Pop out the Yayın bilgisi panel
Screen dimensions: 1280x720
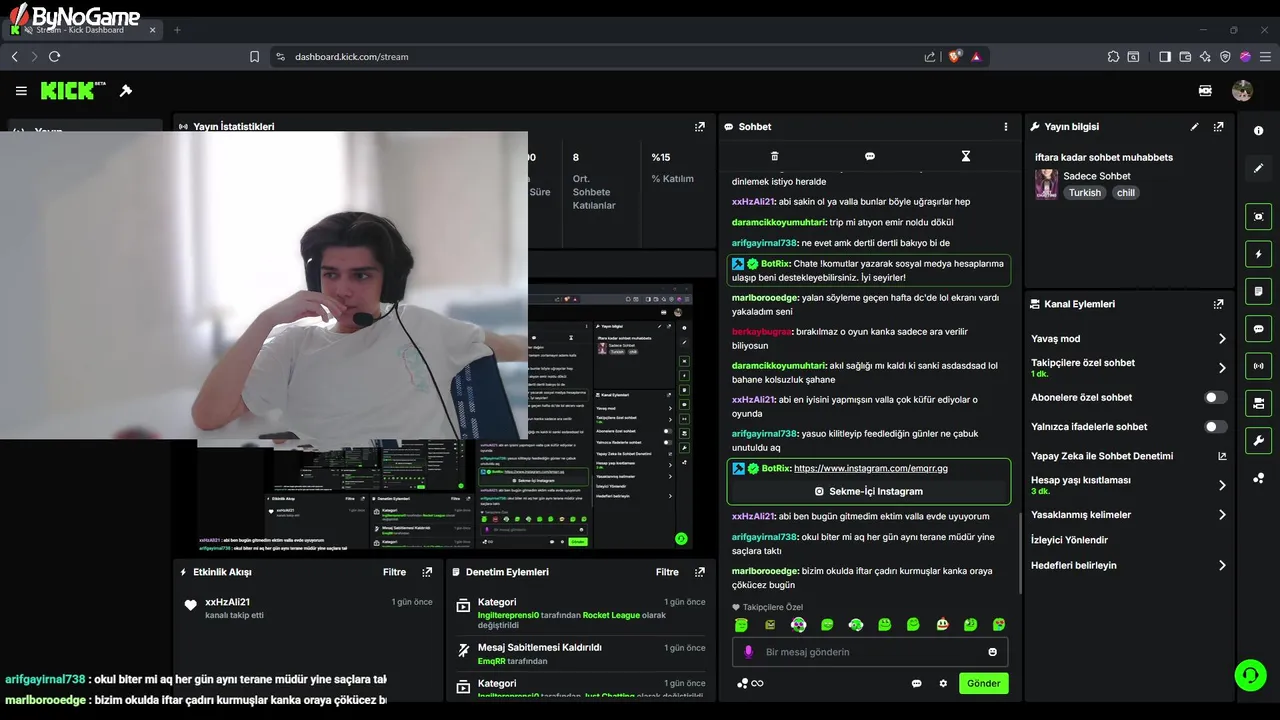(x=1218, y=127)
